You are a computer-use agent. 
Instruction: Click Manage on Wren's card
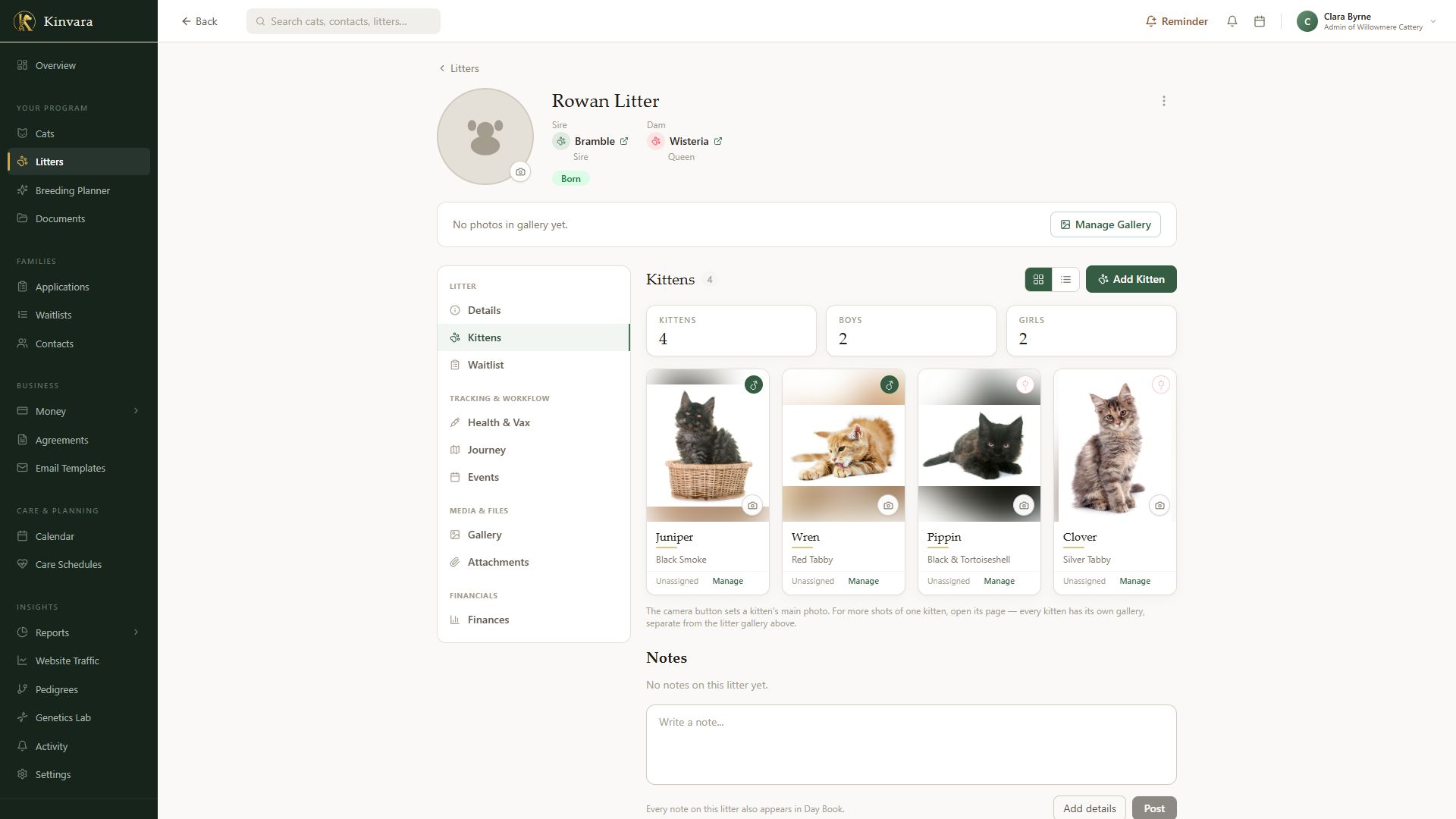863,581
